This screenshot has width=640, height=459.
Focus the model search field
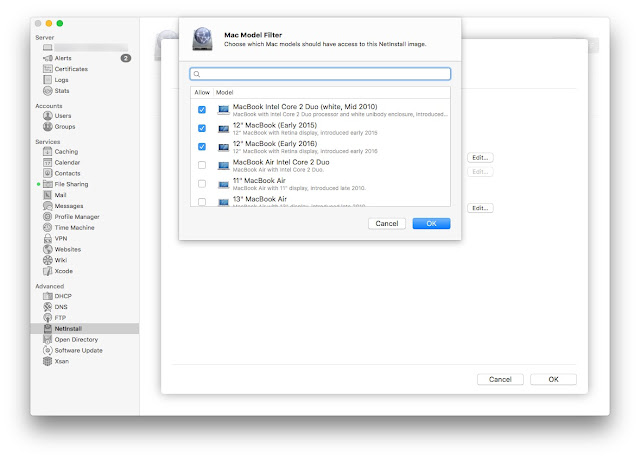pyautogui.click(x=320, y=74)
